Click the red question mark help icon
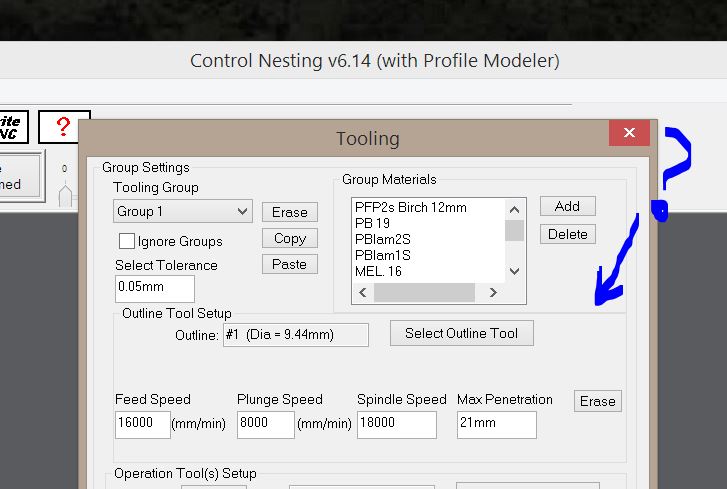Image resolution: width=727 pixels, height=489 pixels. coord(64,127)
